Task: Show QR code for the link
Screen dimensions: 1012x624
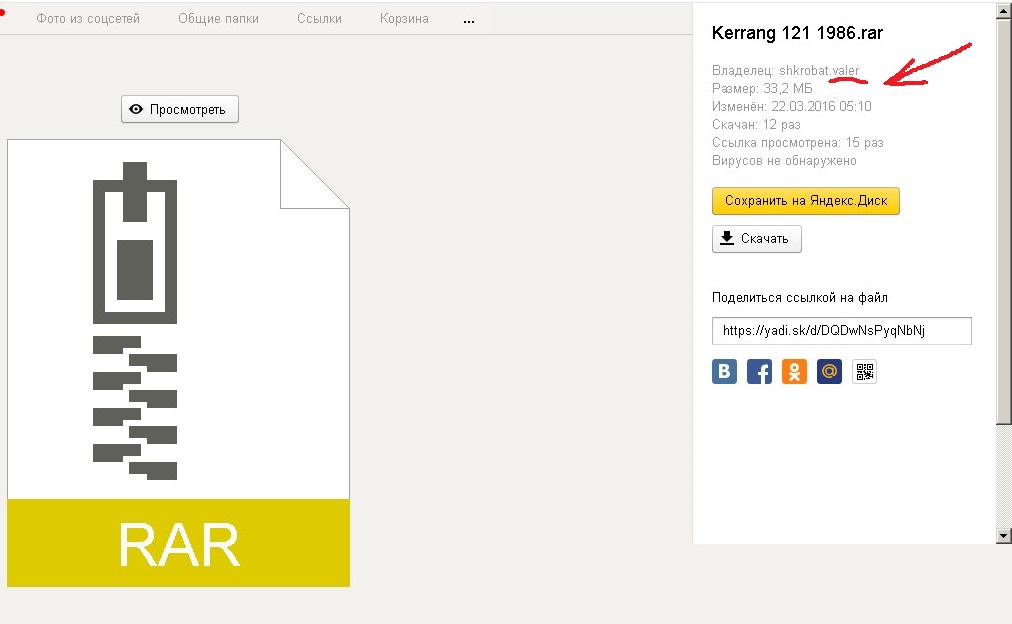Action: pos(864,372)
